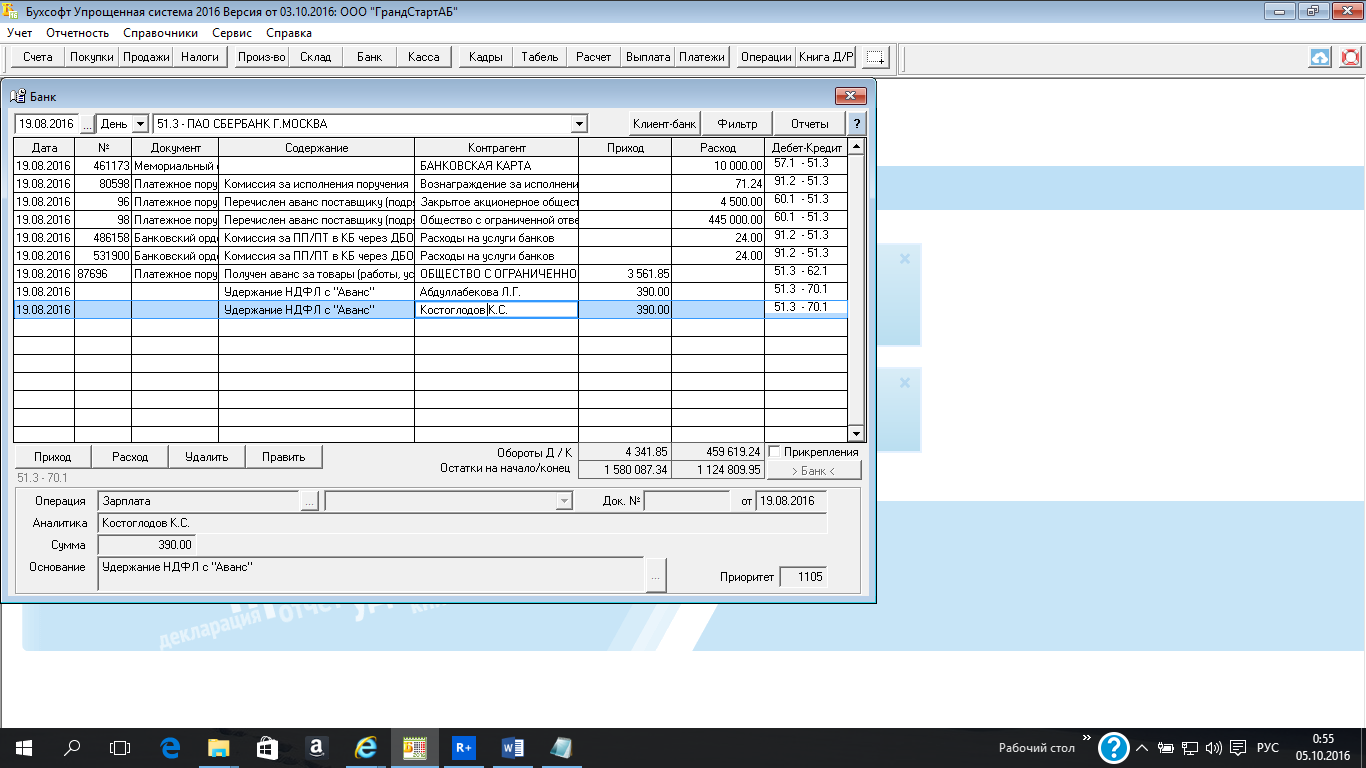The image size is (1366, 768).
Task: Click the Удалить button
Action: point(206,457)
